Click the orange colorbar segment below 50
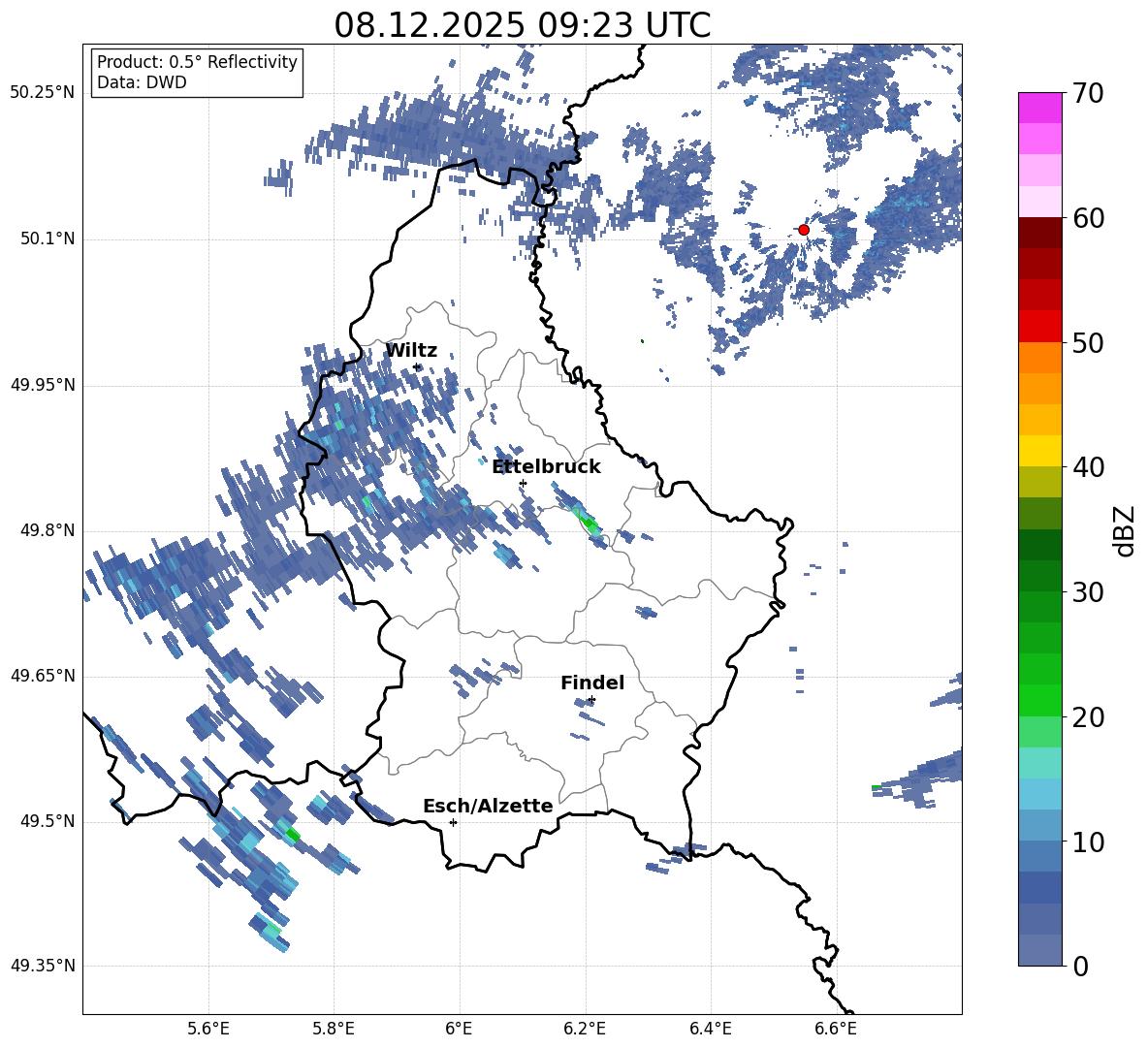This screenshot has width=1148, height=1048. coord(1040,358)
